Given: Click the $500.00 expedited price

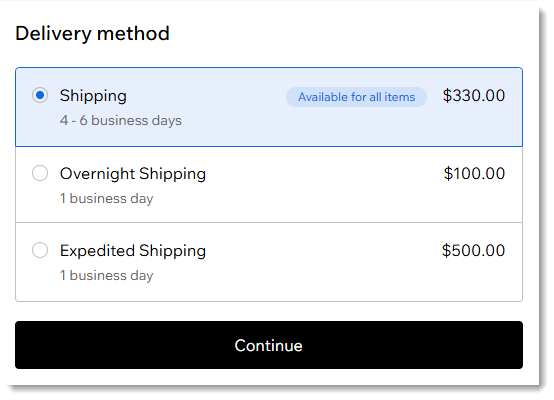Looking at the screenshot, I should click(x=473, y=251).
